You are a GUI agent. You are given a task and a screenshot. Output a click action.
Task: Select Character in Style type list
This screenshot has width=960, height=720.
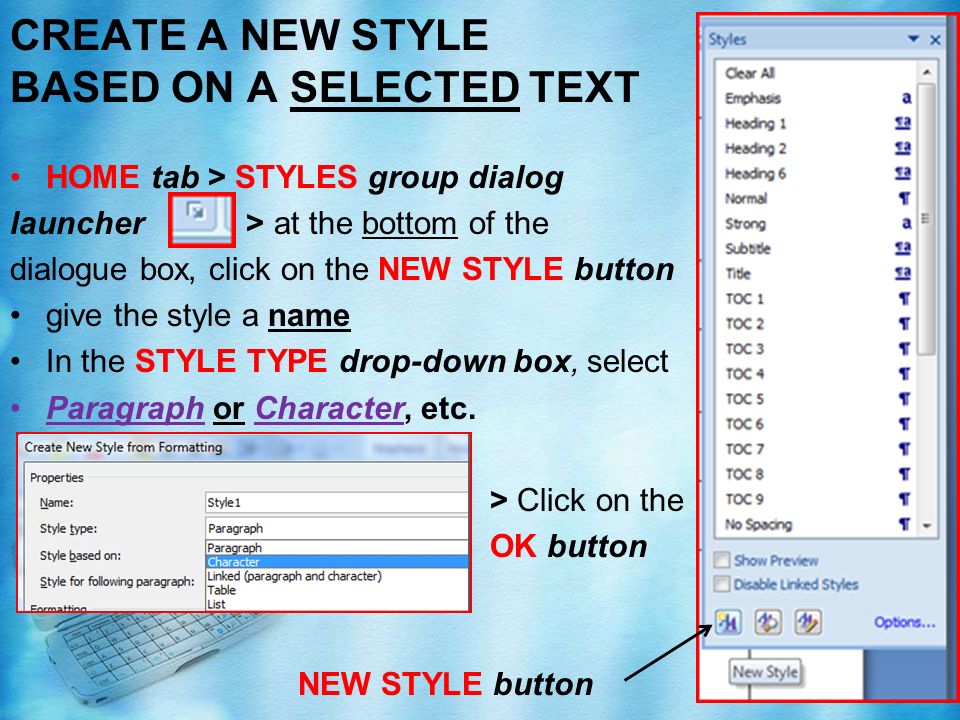click(336, 562)
